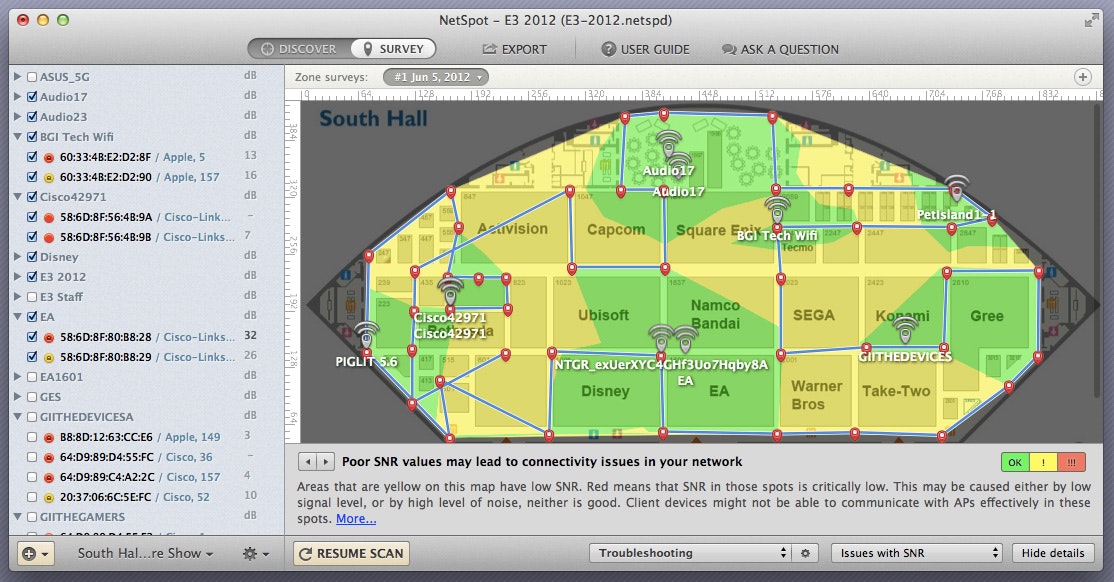Click the Hide details button

(x=1052, y=553)
